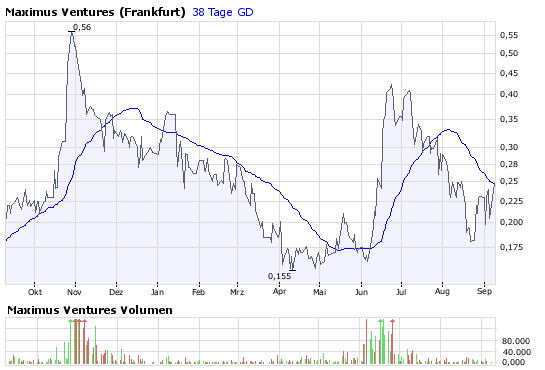Click the 80.000 volume axis label
The height and width of the screenshot is (370, 545).
coord(516,341)
